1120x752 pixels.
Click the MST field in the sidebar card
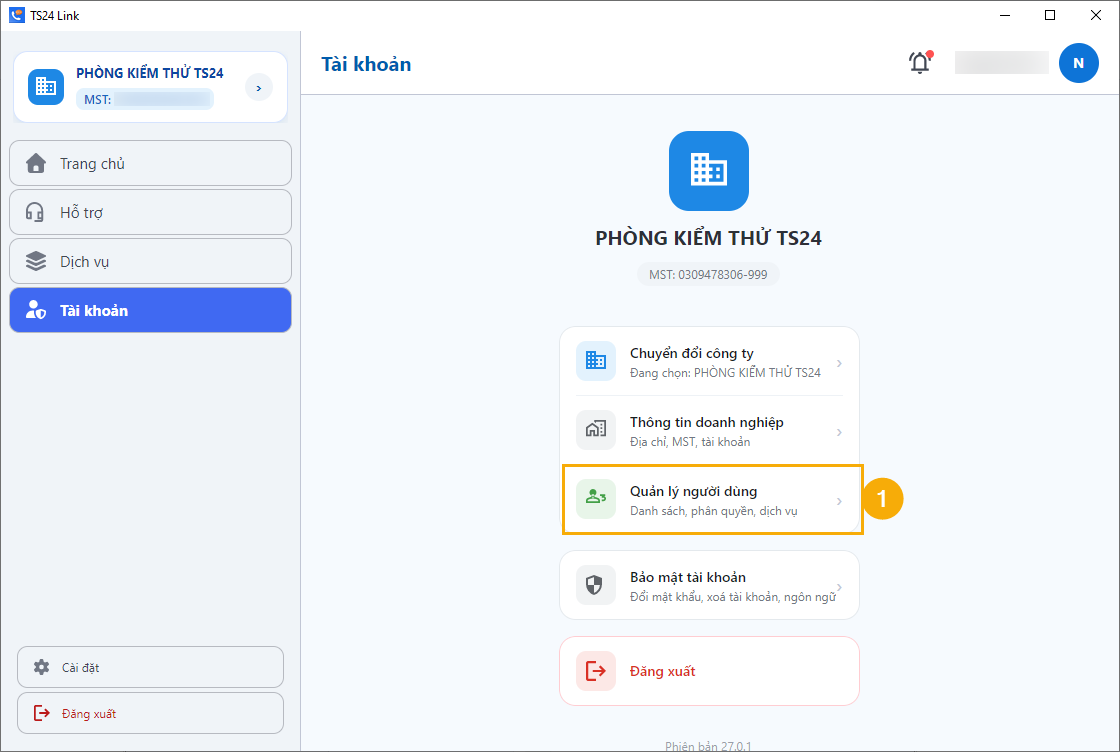pos(144,99)
